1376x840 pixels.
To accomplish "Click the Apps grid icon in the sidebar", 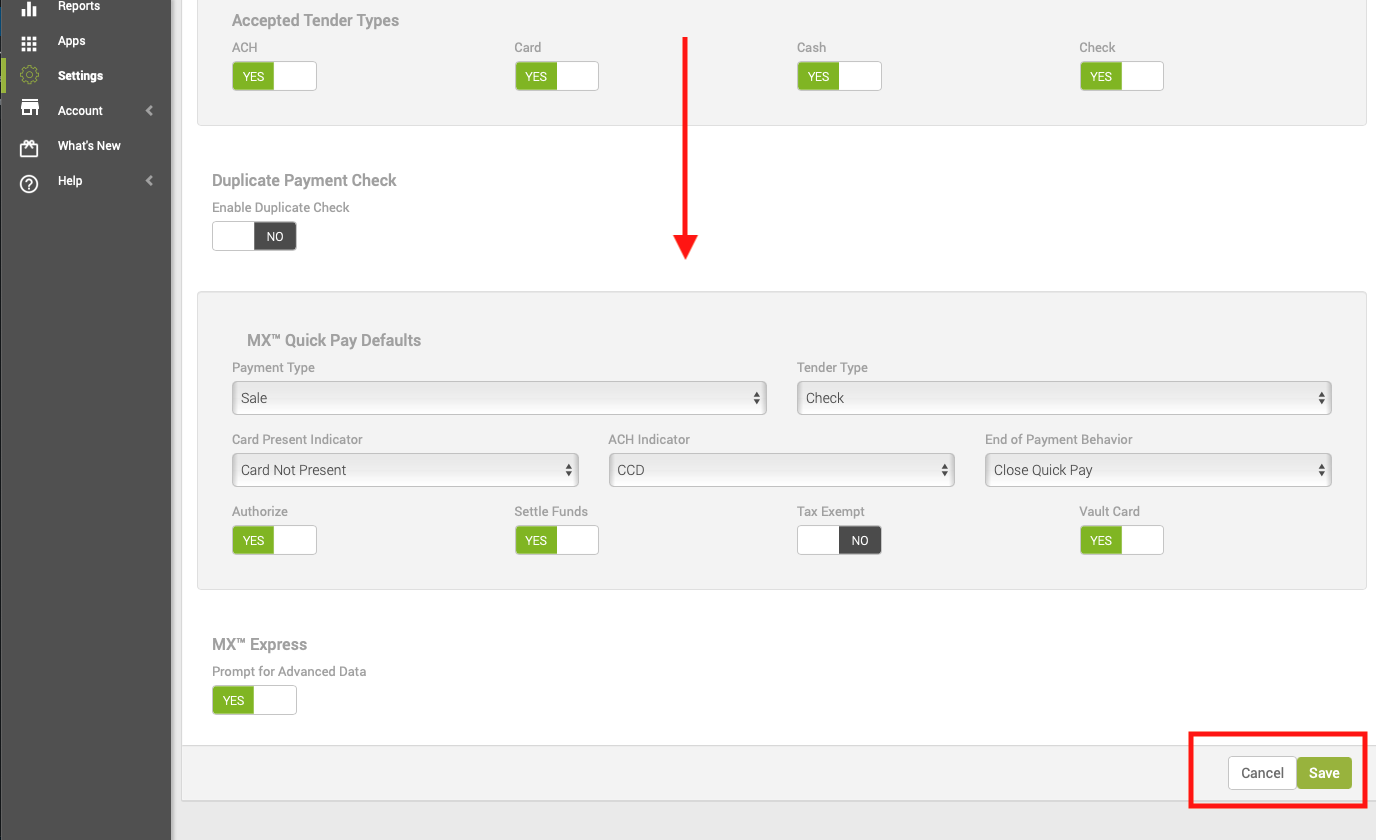I will point(28,41).
